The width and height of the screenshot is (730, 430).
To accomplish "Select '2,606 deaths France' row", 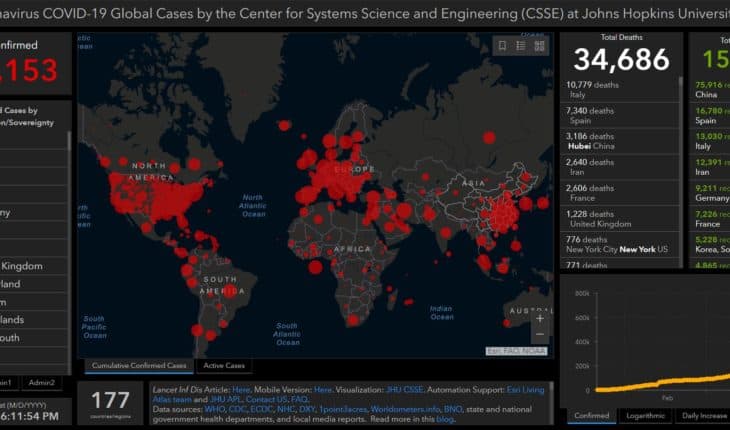I will click(x=619, y=193).
